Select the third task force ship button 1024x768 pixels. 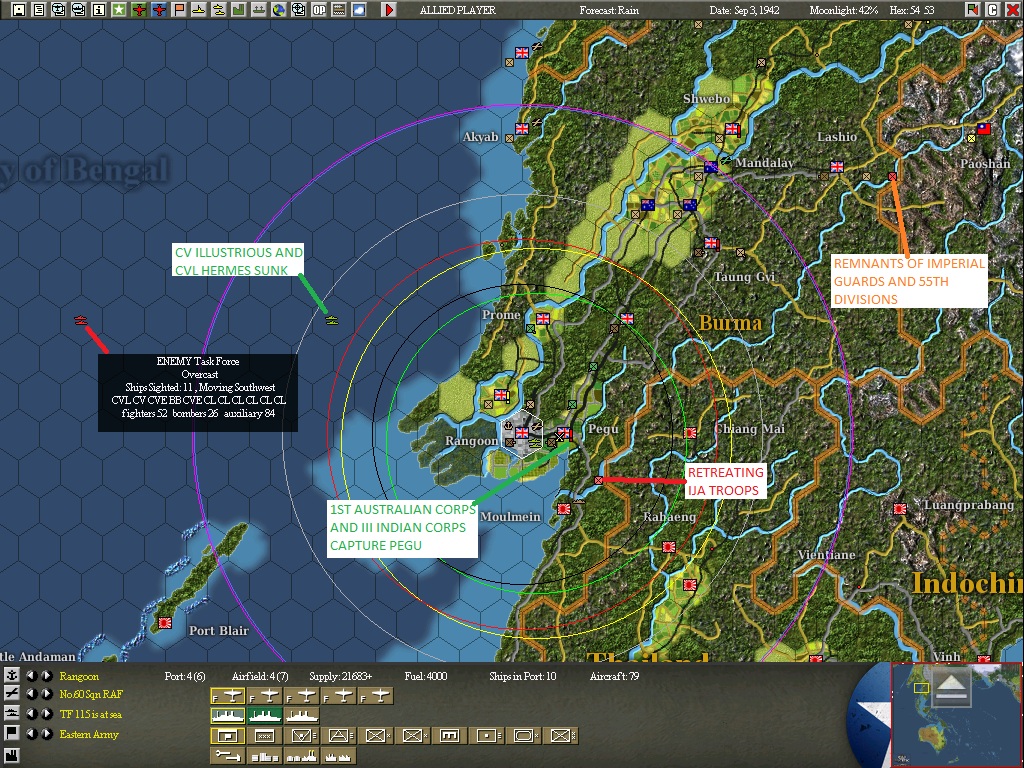[302, 716]
